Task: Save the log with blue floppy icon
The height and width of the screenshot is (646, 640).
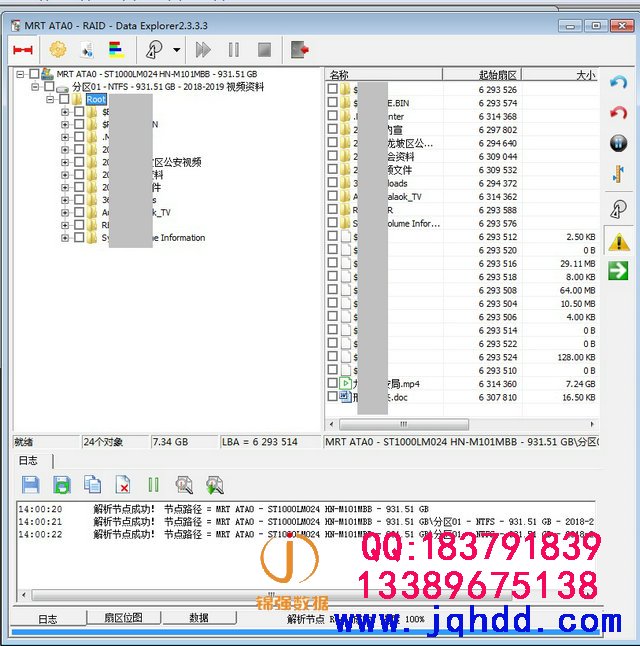Action: click(x=31, y=484)
